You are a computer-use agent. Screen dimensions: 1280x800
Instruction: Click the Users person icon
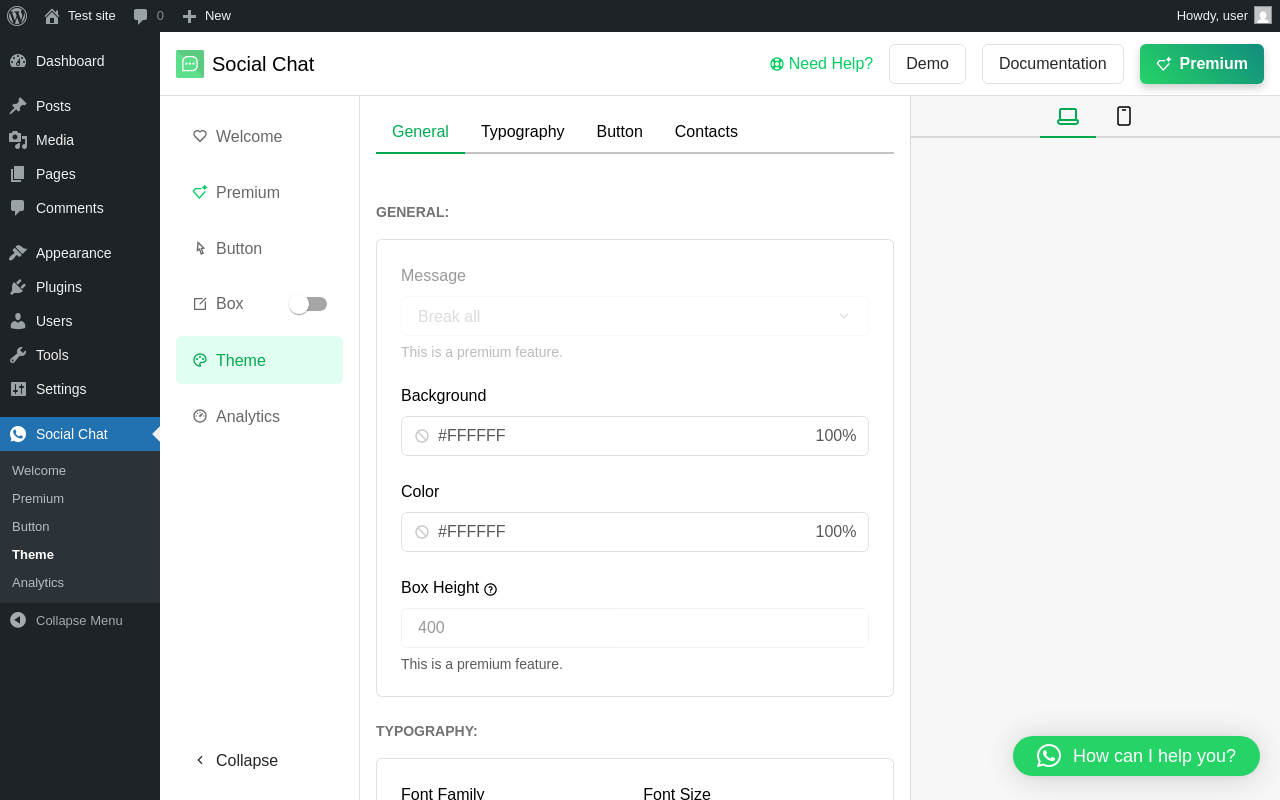[x=18, y=321]
